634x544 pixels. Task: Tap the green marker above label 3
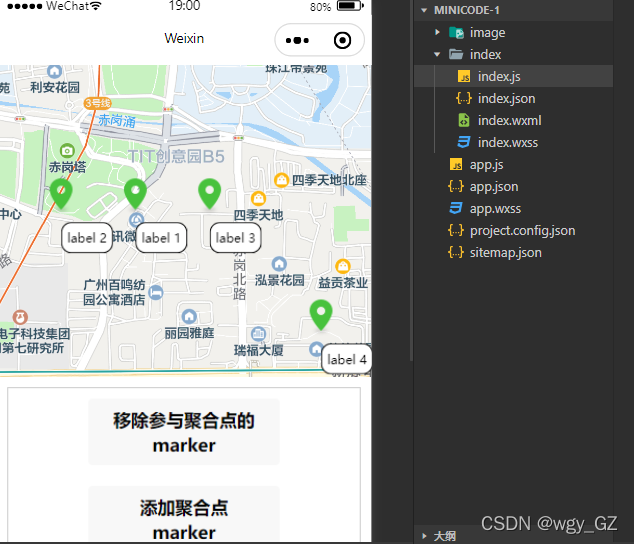(209, 194)
